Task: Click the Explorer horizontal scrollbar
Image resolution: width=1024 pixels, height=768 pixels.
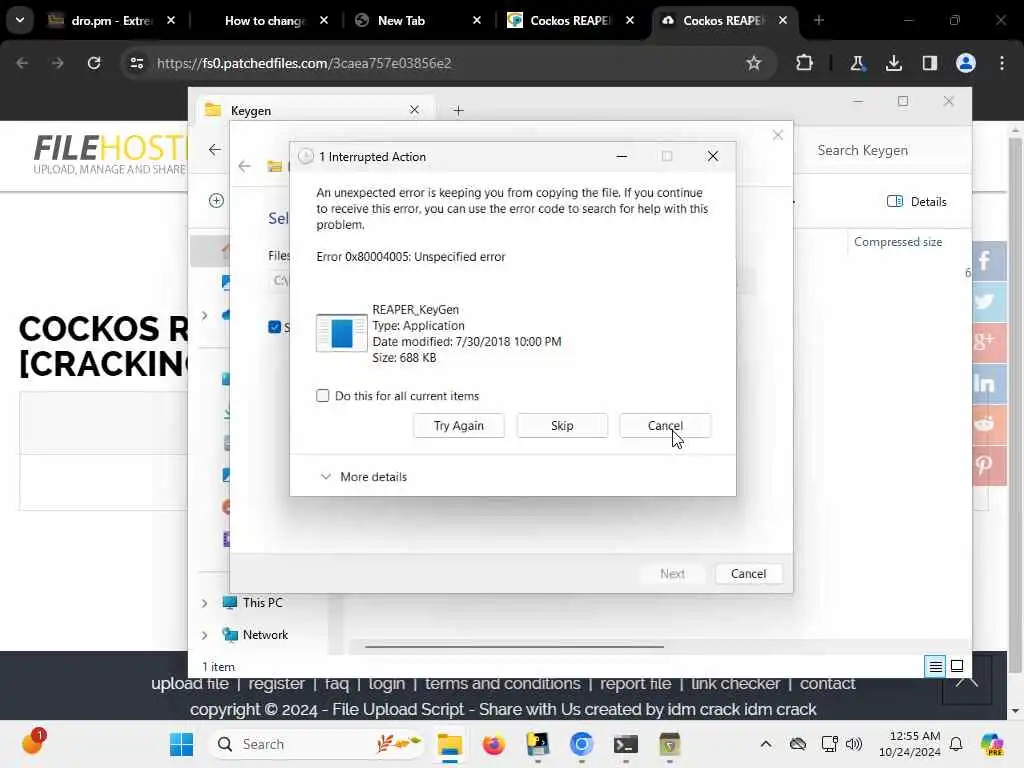Action: point(514,647)
